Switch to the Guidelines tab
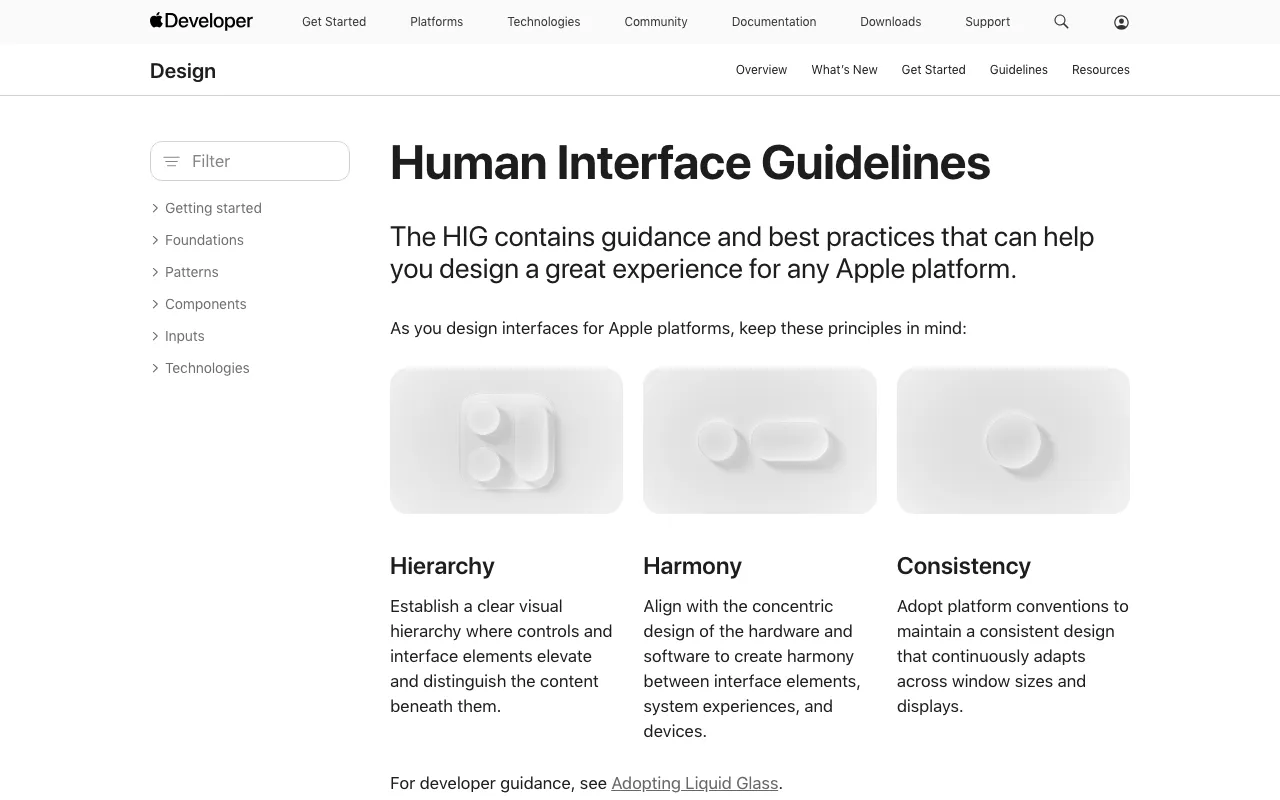Screen dimensions: 1280x800 (x=1018, y=70)
